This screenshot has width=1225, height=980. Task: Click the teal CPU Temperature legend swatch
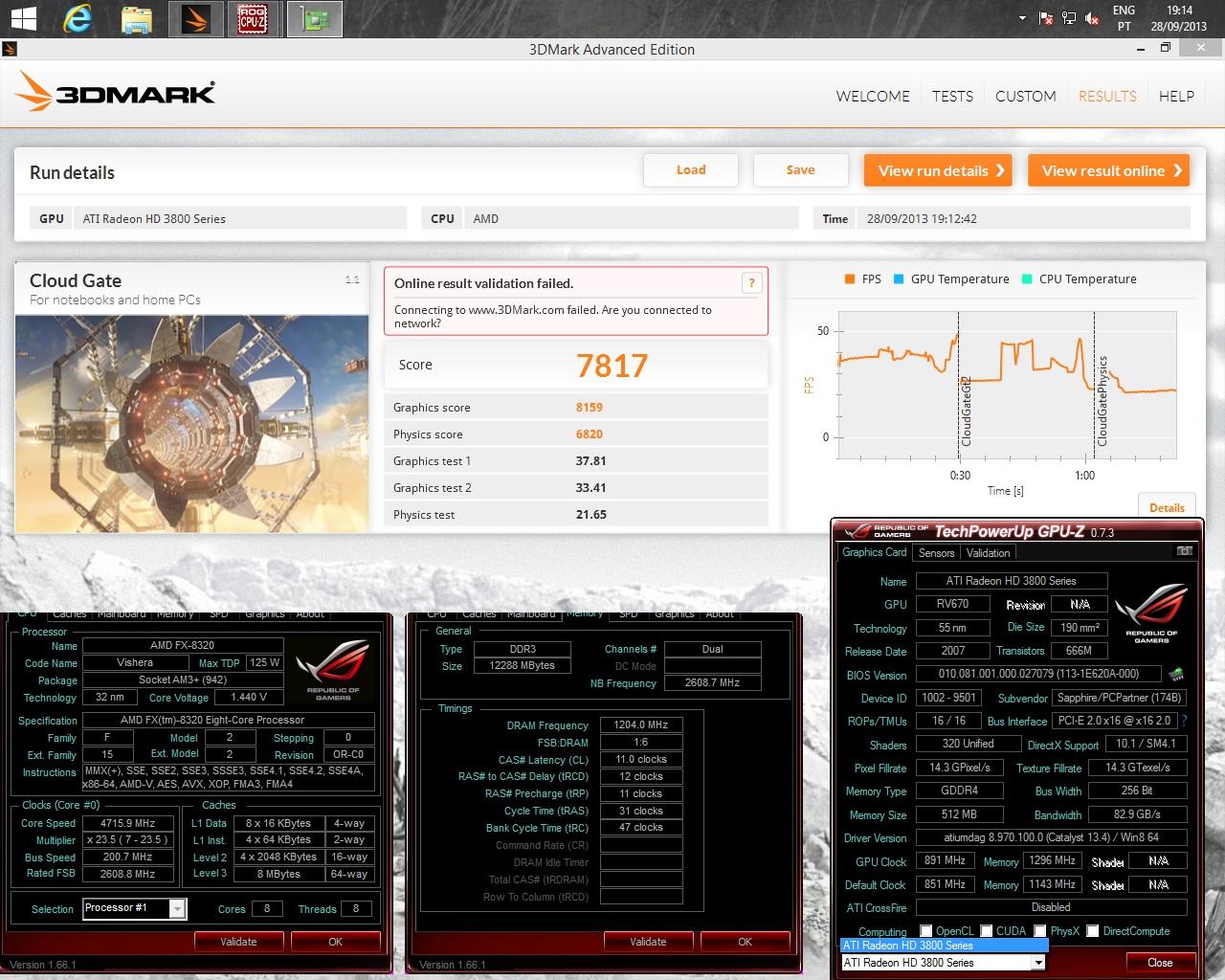[1027, 279]
